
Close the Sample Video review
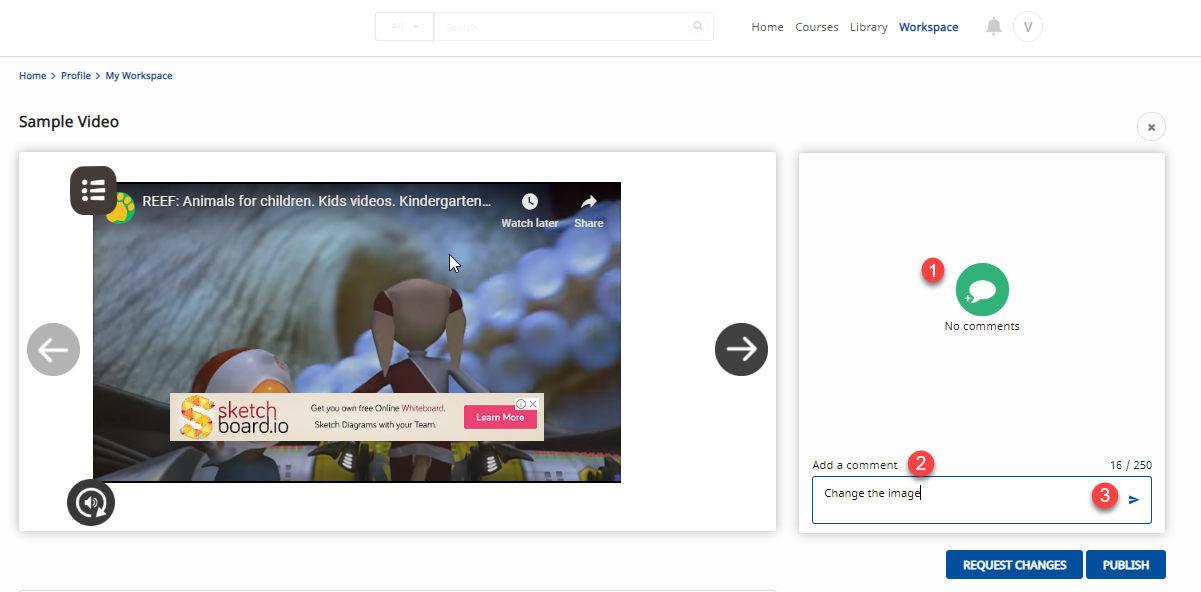tap(1151, 127)
